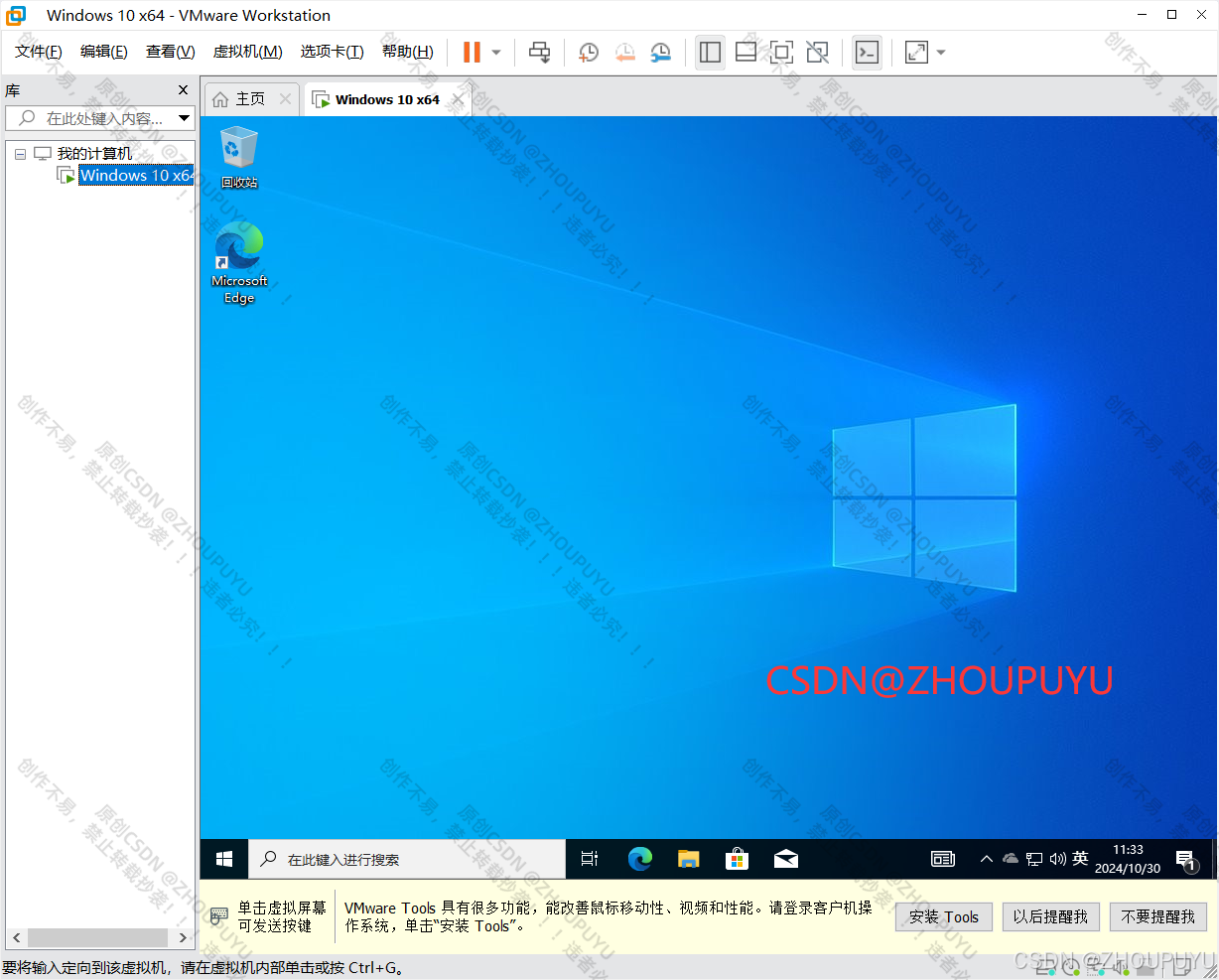Select 我的计算机 in the library tree
The image size is (1219, 980).
(94, 154)
